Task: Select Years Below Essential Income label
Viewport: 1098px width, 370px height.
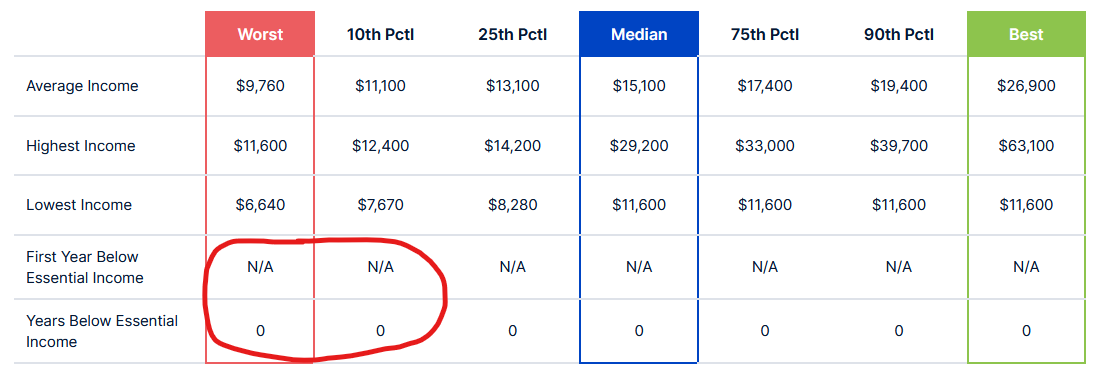Action: [x=102, y=331]
